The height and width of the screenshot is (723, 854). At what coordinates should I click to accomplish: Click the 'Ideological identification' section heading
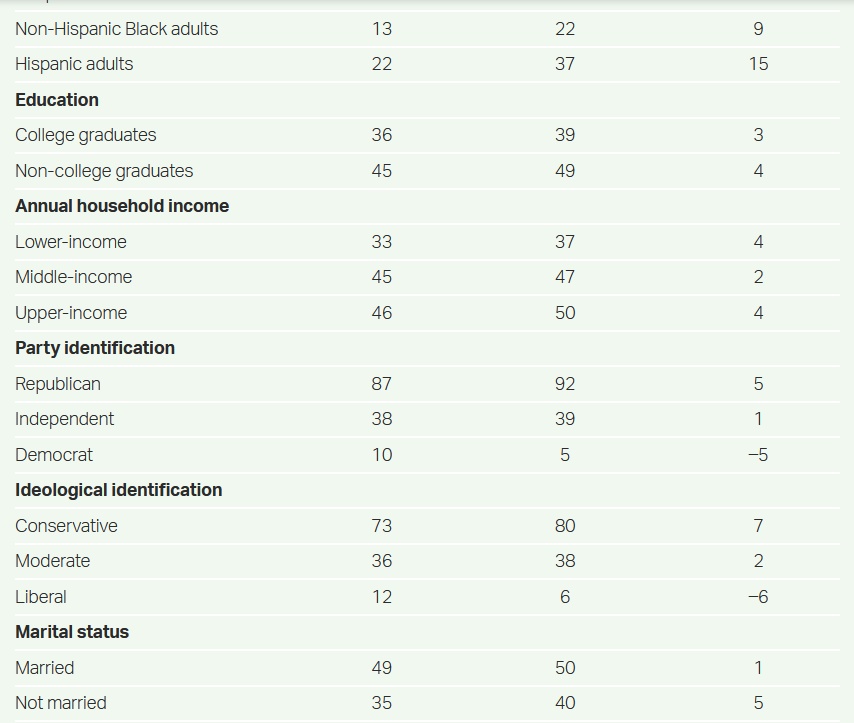pyautogui.click(x=119, y=490)
